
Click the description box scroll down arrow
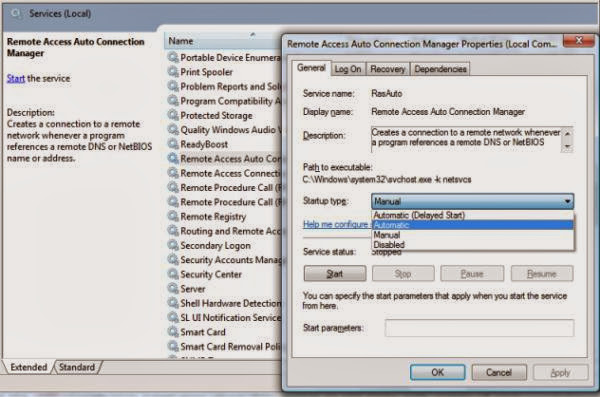(567, 146)
